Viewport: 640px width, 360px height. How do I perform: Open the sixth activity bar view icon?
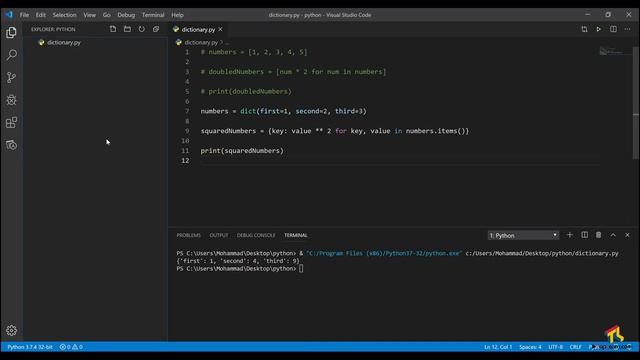[x=11, y=145]
